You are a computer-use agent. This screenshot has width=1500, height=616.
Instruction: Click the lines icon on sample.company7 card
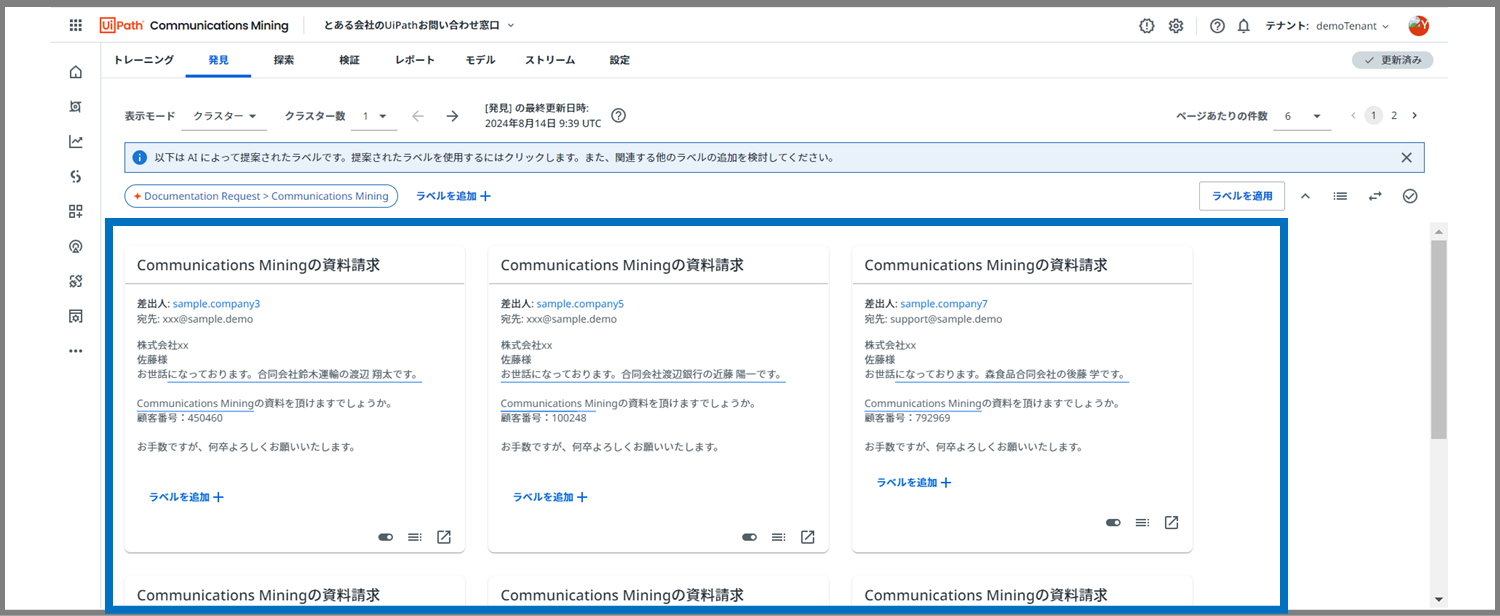click(x=1143, y=522)
